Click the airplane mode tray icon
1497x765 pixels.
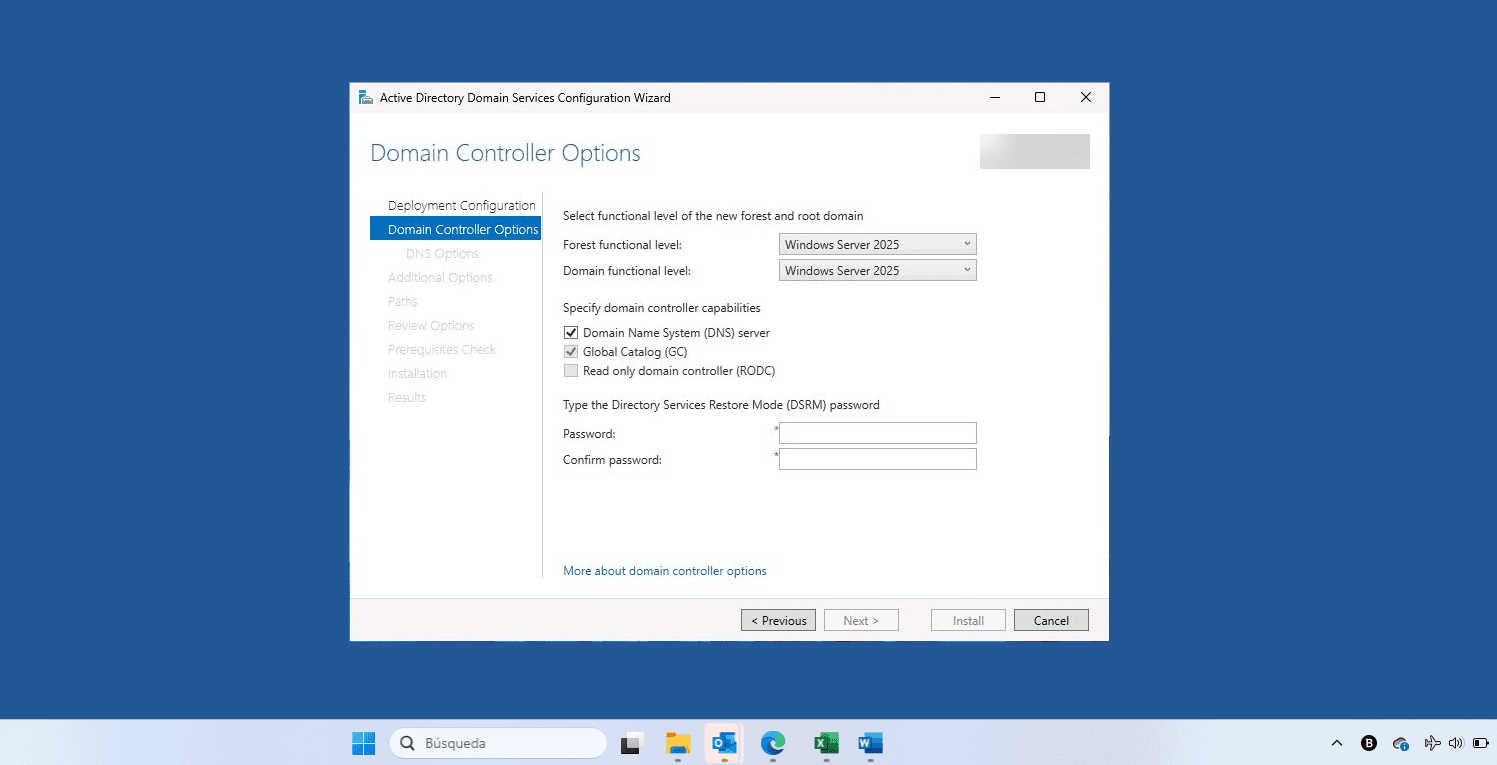(x=1432, y=743)
